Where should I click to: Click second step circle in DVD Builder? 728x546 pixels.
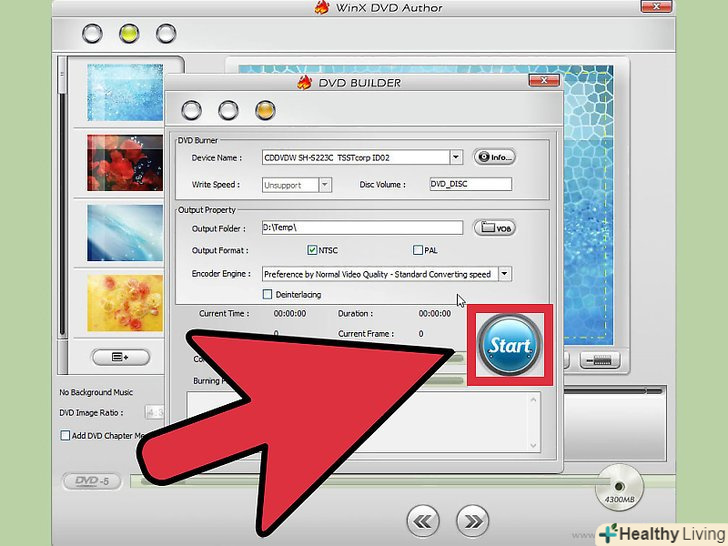coord(228,110)
